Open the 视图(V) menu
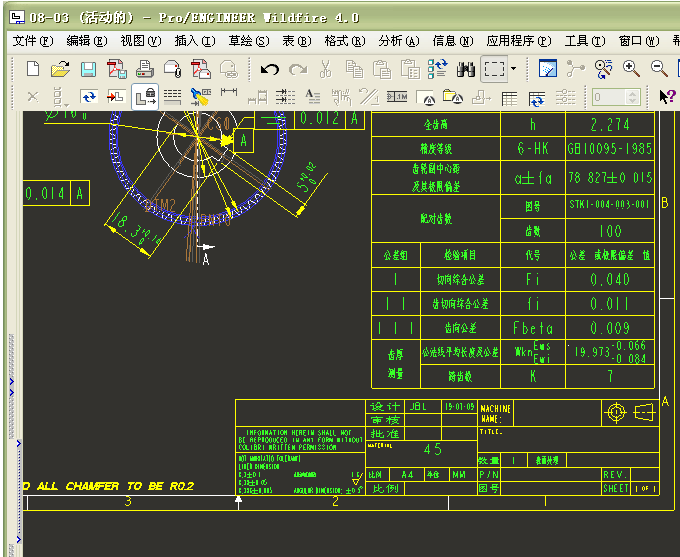The height and width of the screenshot is (557, 680). coord(141,41)
